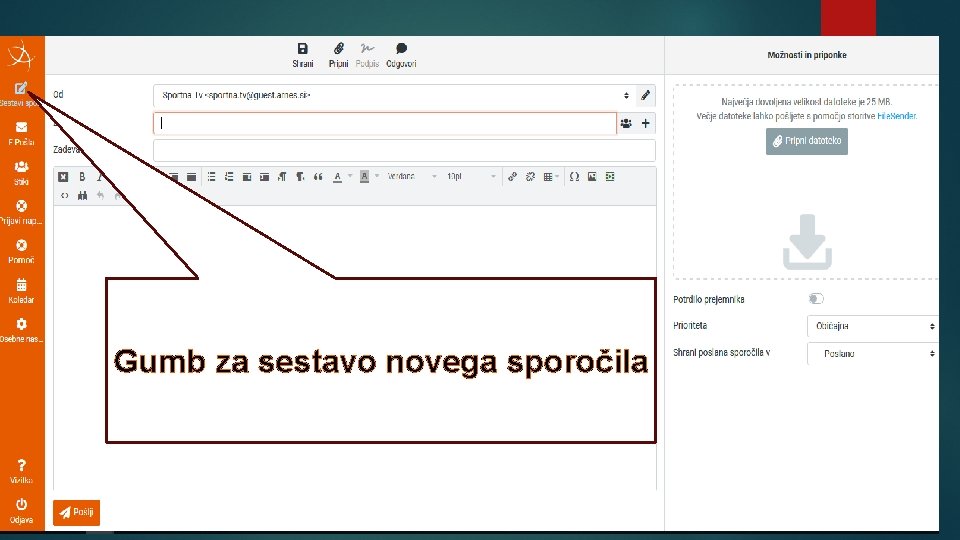Click the Odgovori responses icon
960x540 pixels.
pyautogui.click(x=402, y=48)
